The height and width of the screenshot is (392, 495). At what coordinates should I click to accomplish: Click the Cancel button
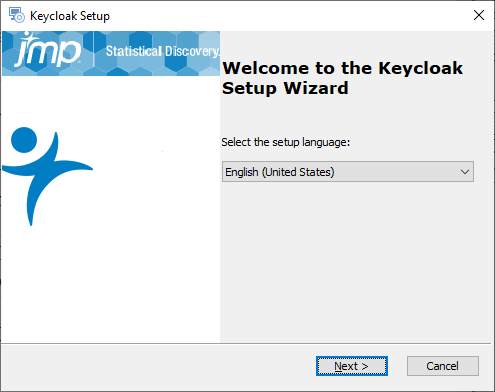(x=443, y=366)
